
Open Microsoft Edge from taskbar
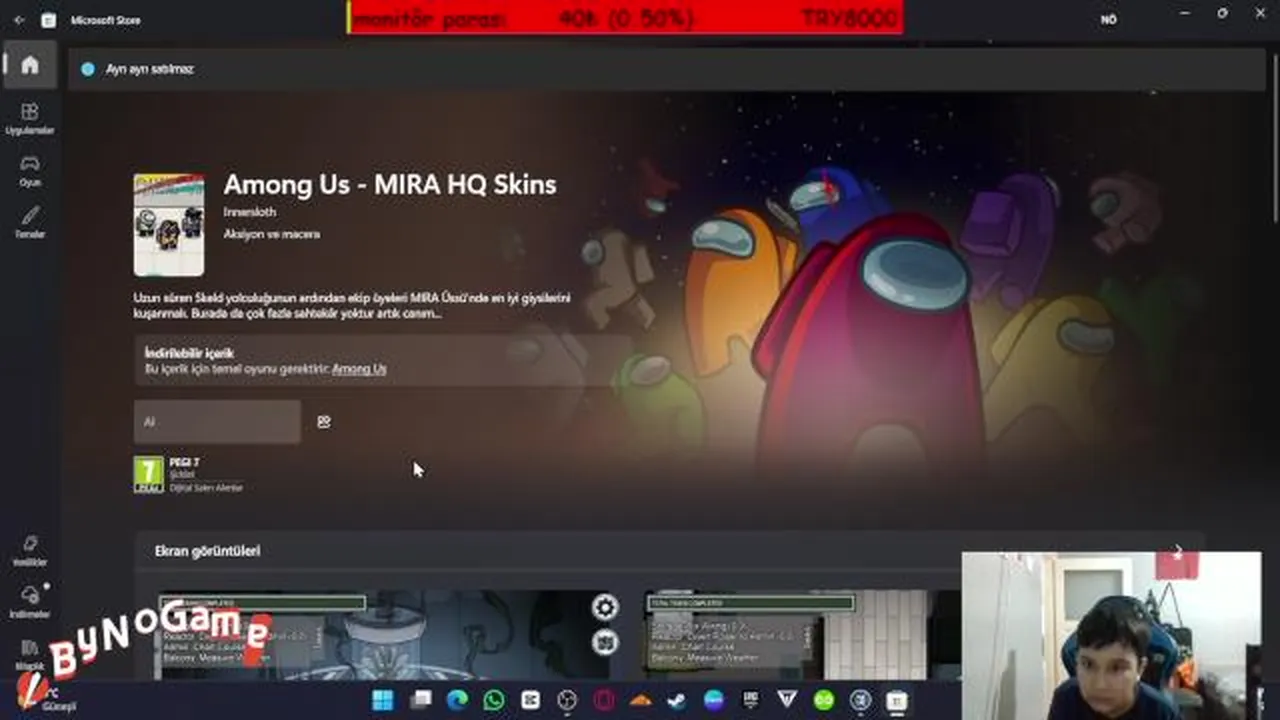coord(457,700)
